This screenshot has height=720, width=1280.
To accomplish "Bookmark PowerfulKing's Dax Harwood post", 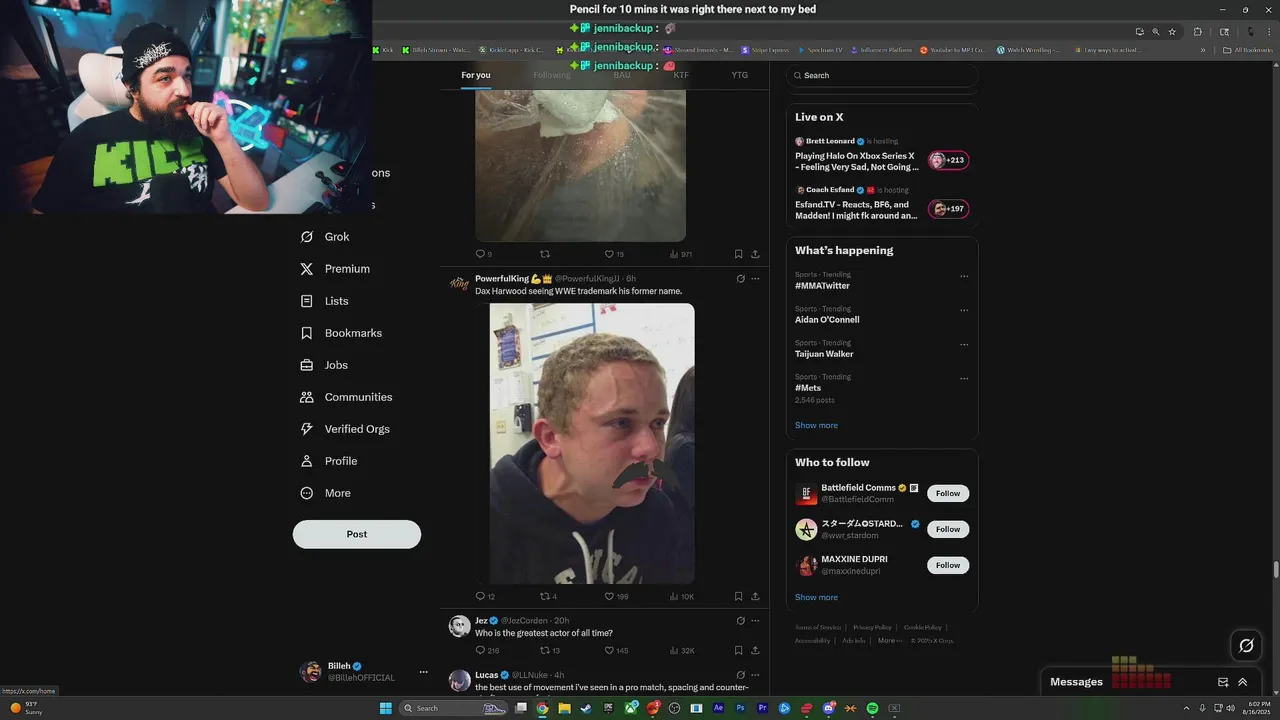I will coord(738,596).
